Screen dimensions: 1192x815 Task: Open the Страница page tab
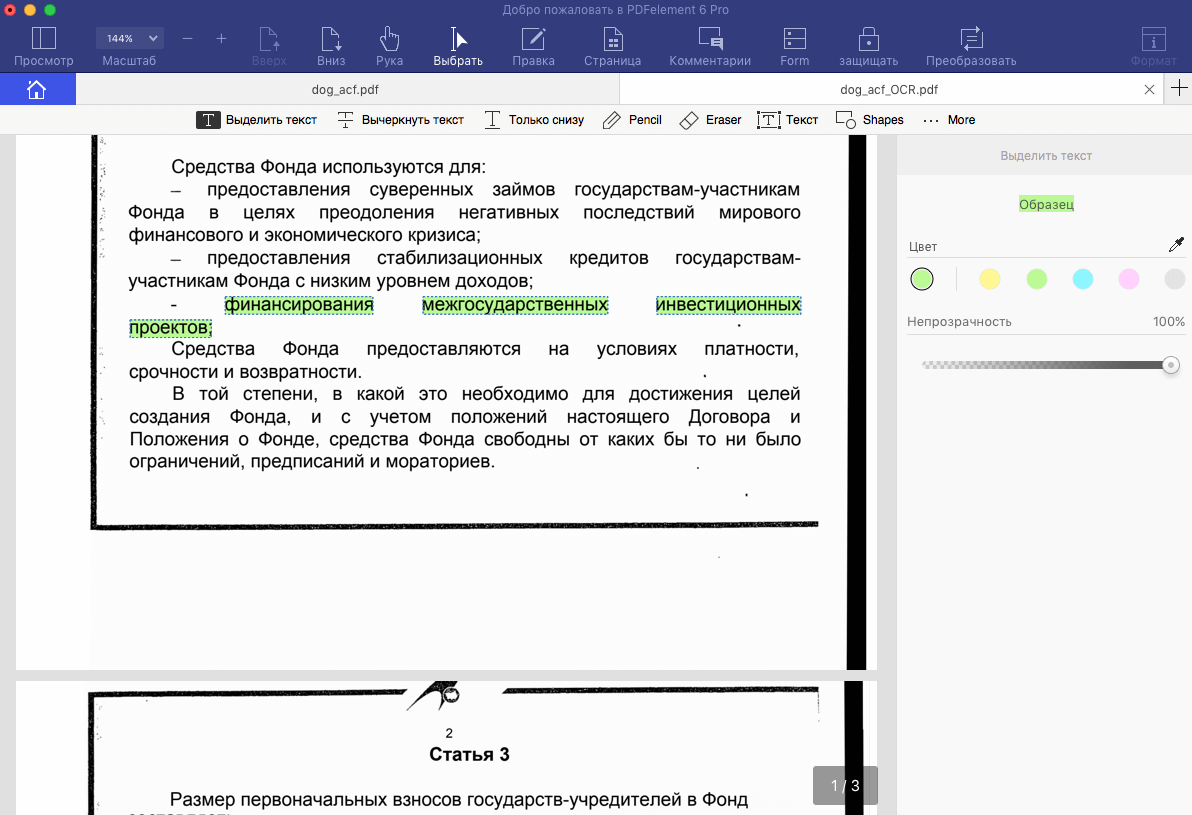tap(613, 46)
